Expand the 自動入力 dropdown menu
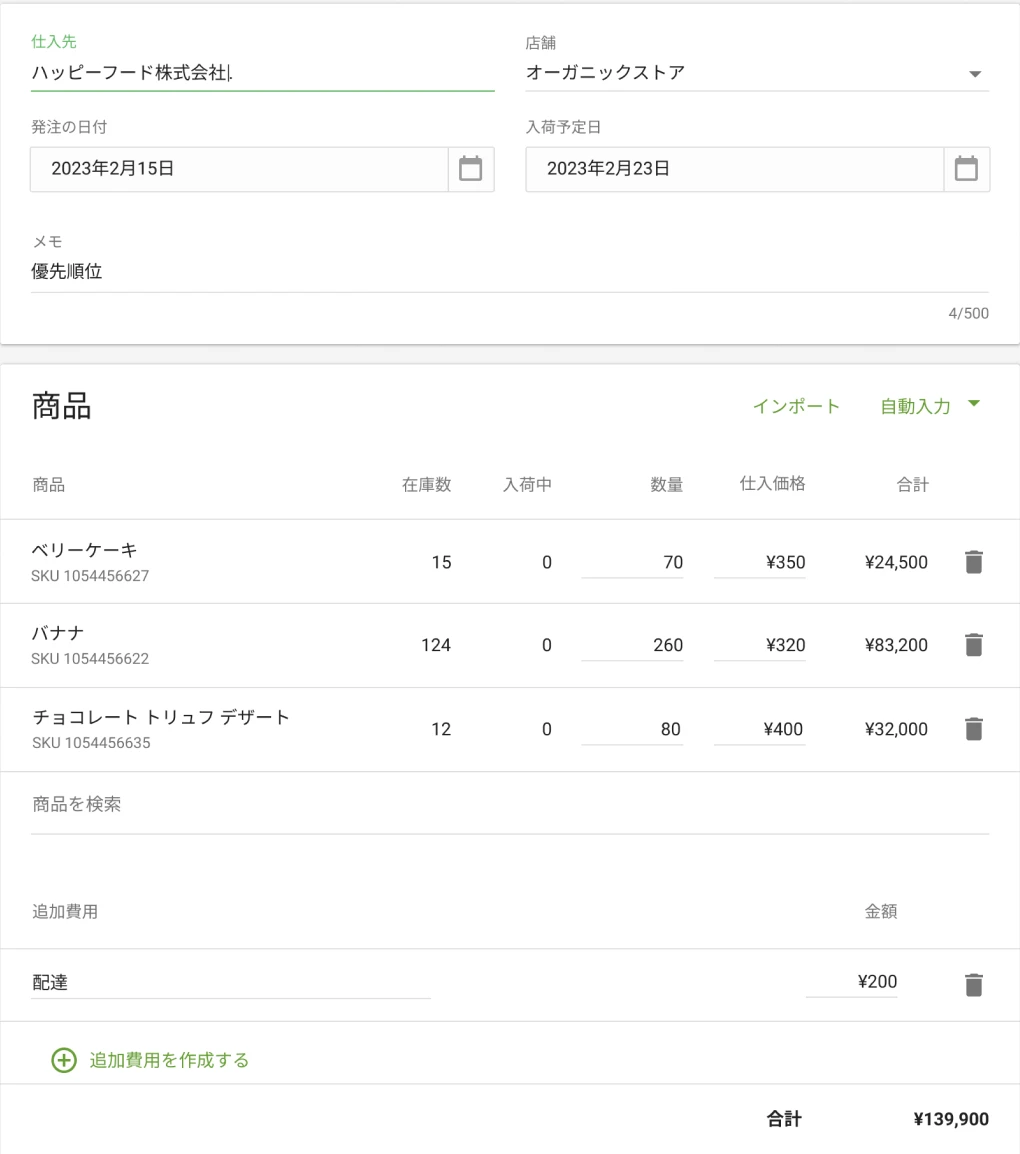 [929, 406]
